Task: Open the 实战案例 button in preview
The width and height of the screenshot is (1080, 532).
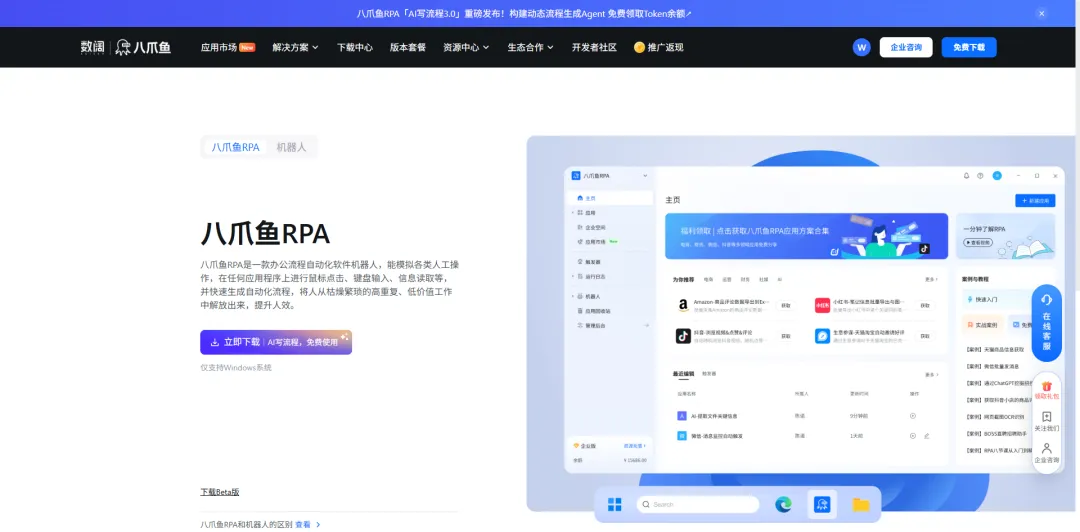Action: 983,325
